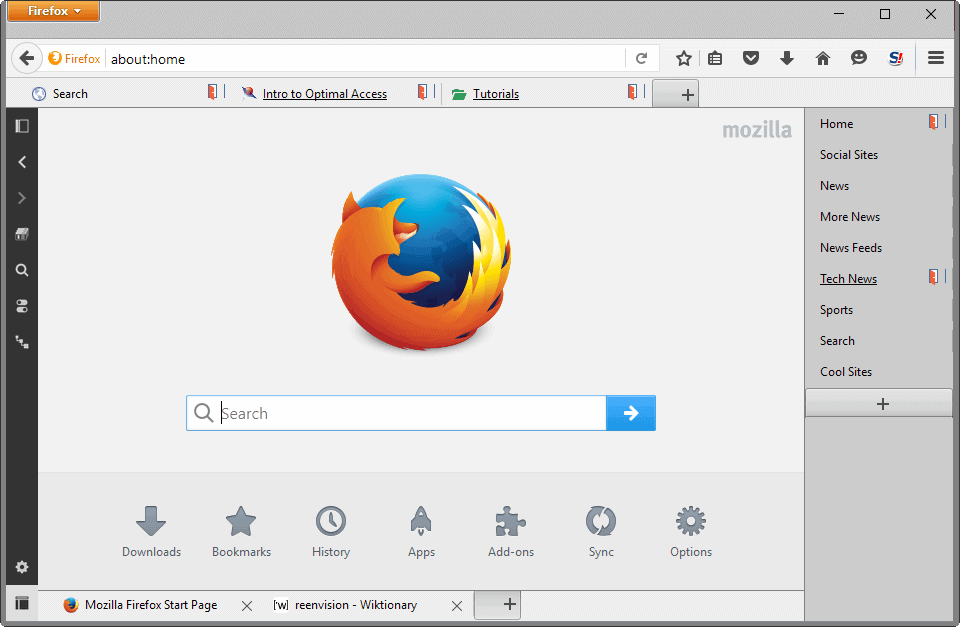This screenshot has height=627, width=960.
Task: Click the Home icon in navigation toolbar
Action: (x=823, y=59)
